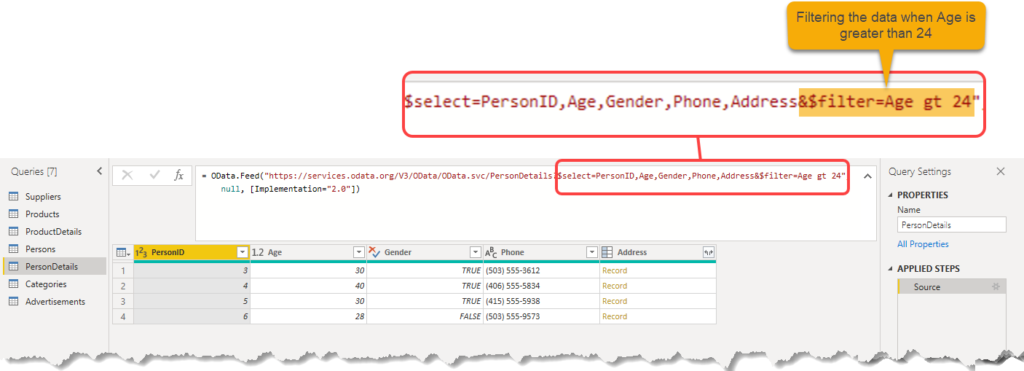
Task: Collapse the APPLIED STEPS section
Action: 891,269
